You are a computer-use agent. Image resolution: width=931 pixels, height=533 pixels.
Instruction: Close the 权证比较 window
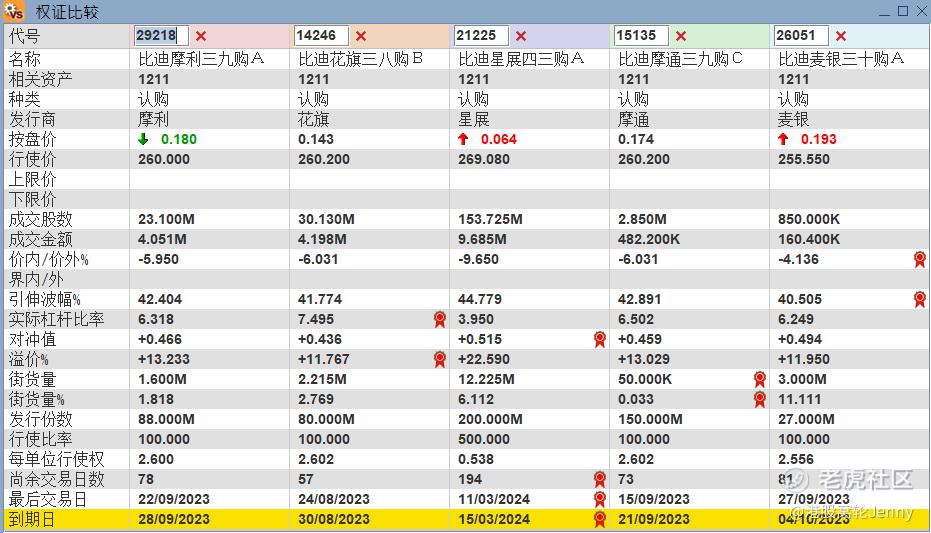tap(922, 11)
